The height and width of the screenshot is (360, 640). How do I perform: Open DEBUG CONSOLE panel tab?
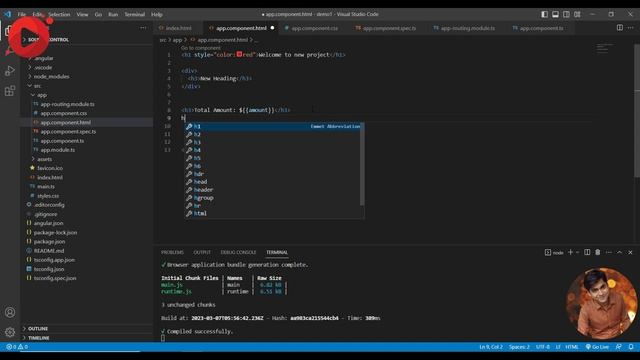pos(238,252)
